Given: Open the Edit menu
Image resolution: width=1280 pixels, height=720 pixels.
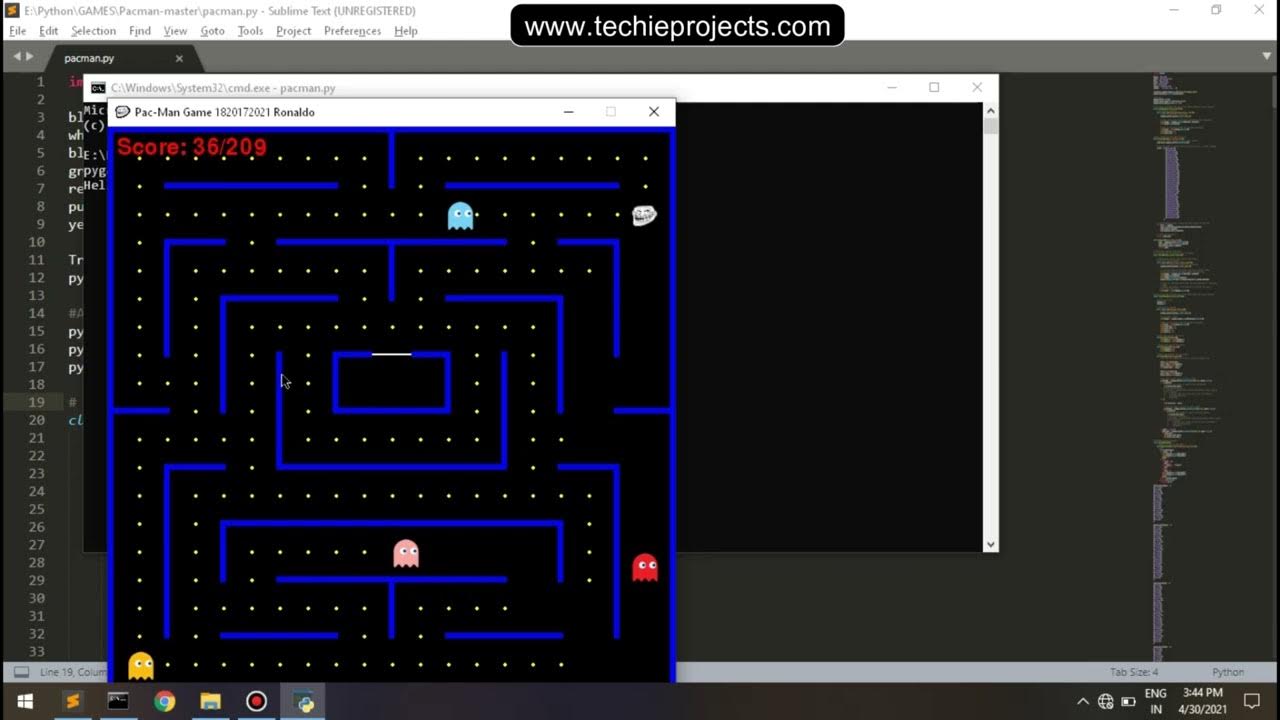Looking at the screenshot, I should click(49, 31).
